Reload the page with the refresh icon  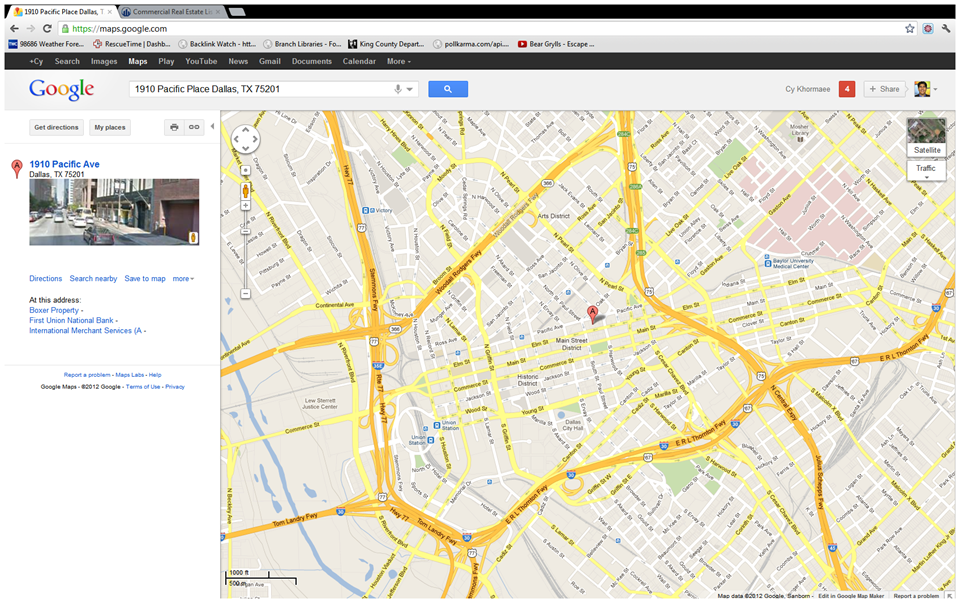point(47,29)
